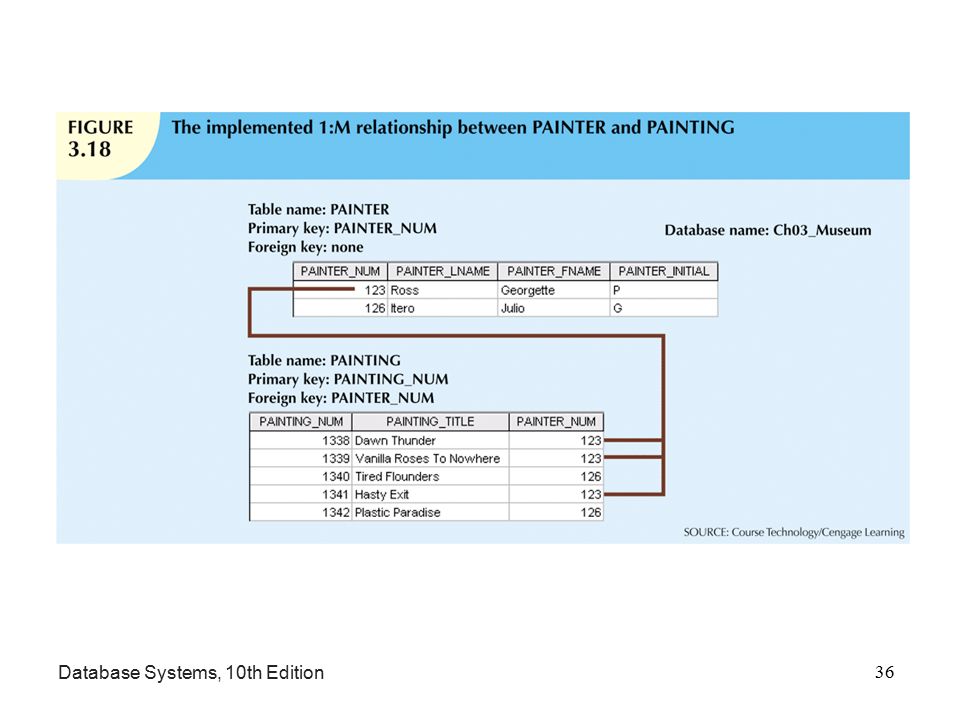The image size is (960, 720).
Task: Select painting number 1342
Action: pyautogui.click(x=301, y=512)
